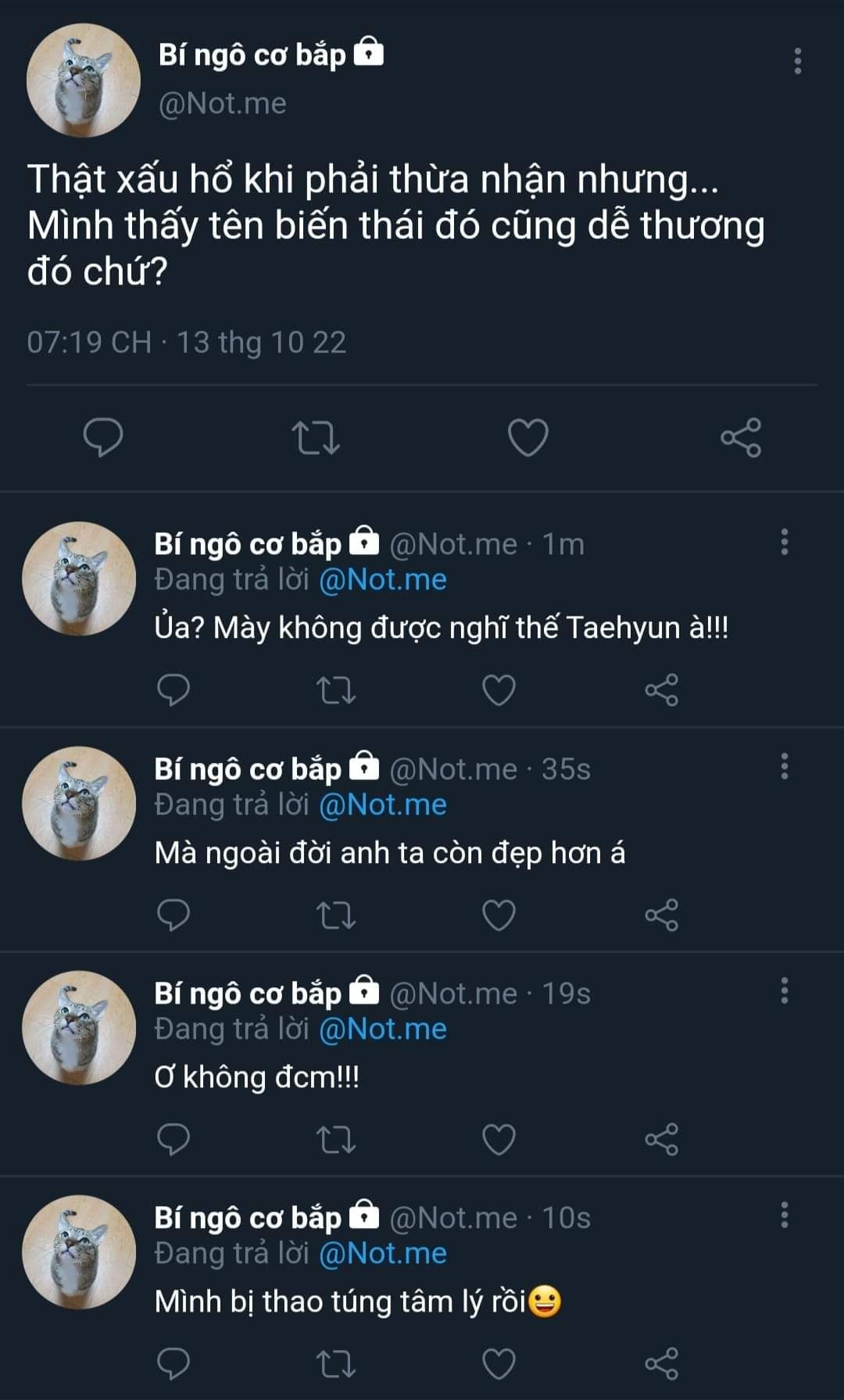Open cat avatar beside the 35s reply
This screenshot has width=844, height=1400.
point(79,804)
